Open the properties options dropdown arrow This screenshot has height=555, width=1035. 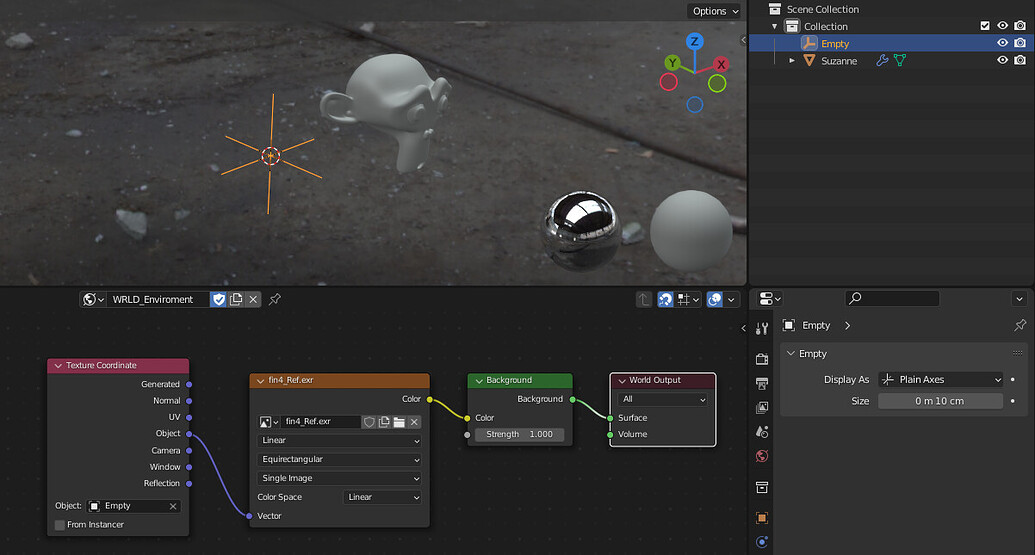tap(1019, 299)
